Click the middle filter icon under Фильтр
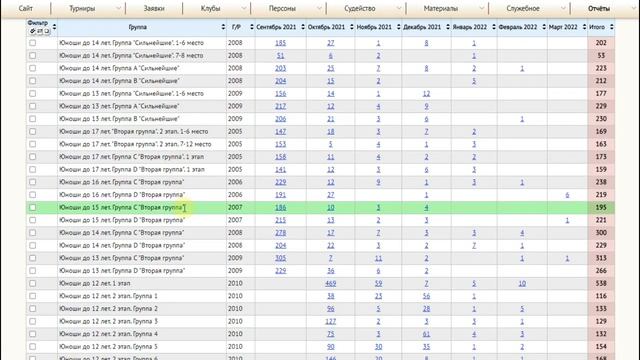This screenshot has height=360, width=640. (x=40, y=31)
